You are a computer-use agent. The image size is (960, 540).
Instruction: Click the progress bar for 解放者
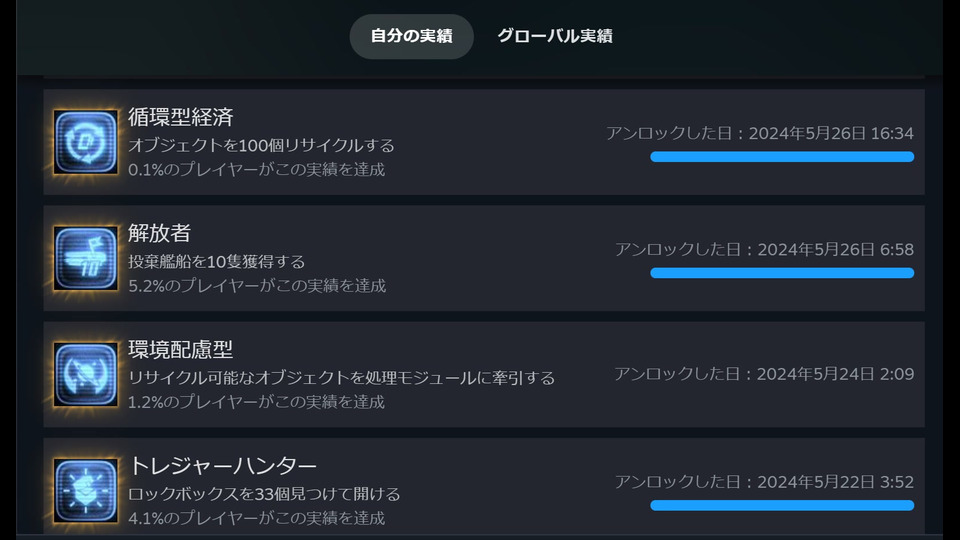[x=782, y=273]
